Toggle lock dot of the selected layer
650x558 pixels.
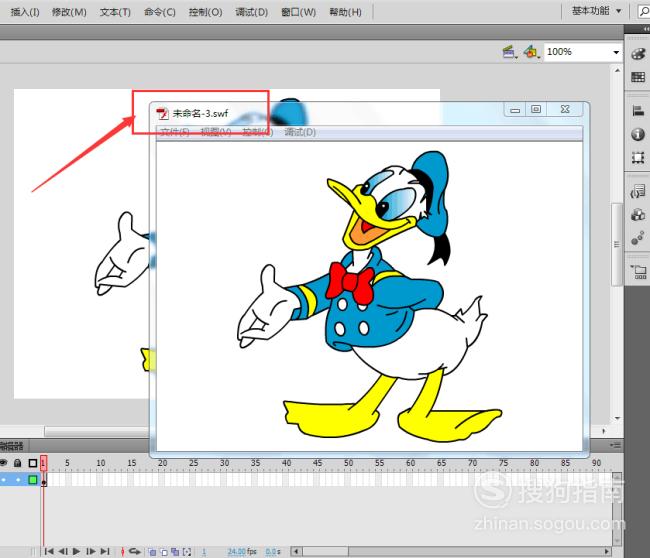click(18, 480)
